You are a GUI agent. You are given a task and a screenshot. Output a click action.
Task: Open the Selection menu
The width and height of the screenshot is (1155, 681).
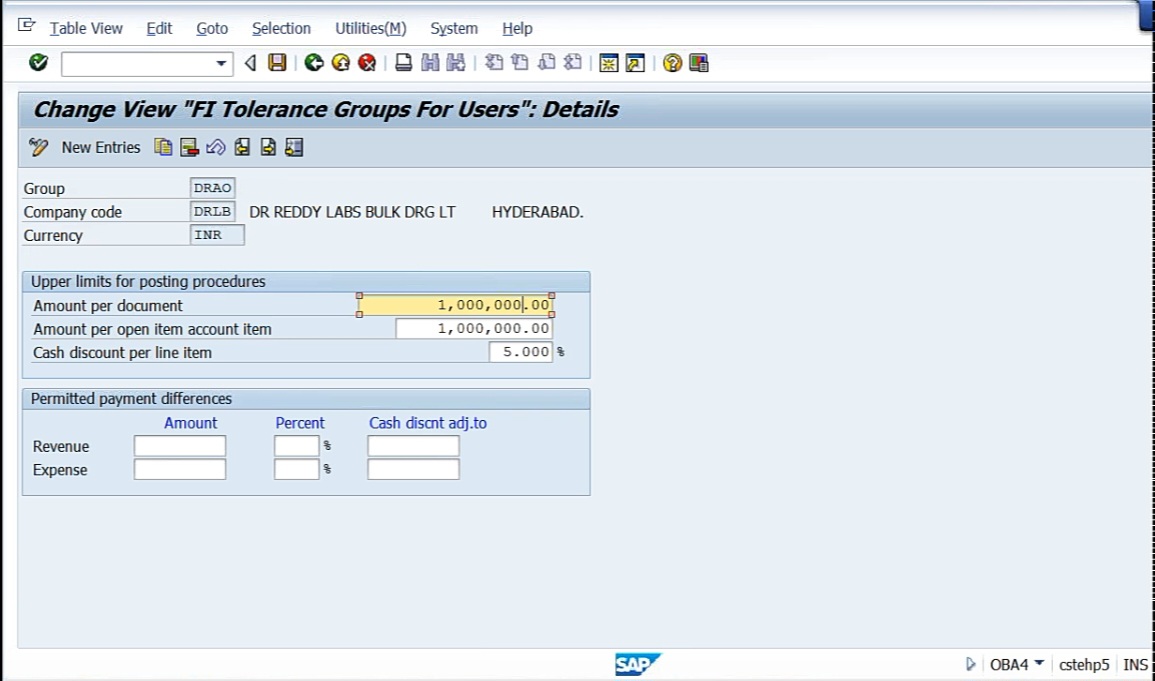(281, 29)
